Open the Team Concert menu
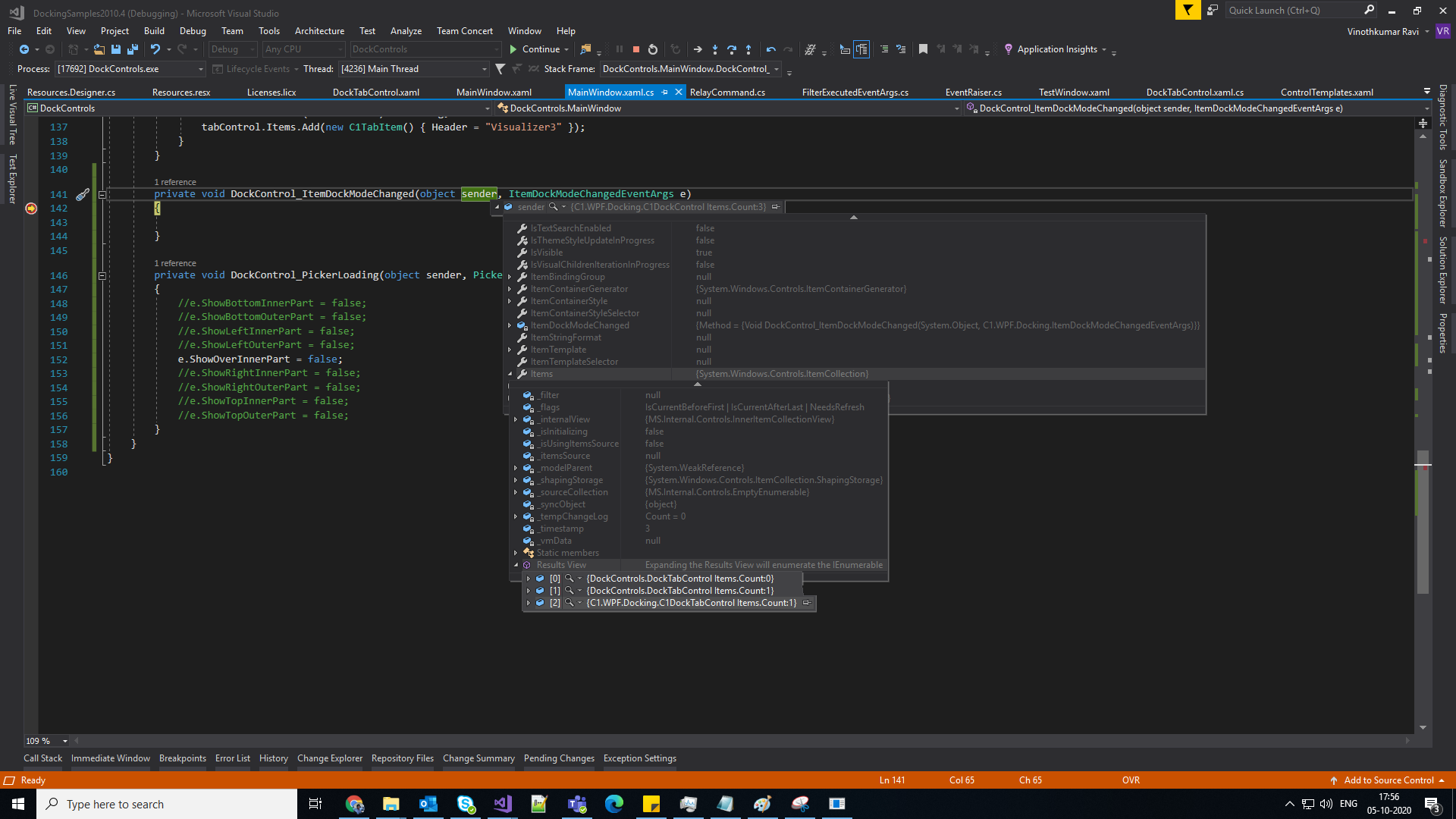1456x819 pixels. tap(464, 31)
